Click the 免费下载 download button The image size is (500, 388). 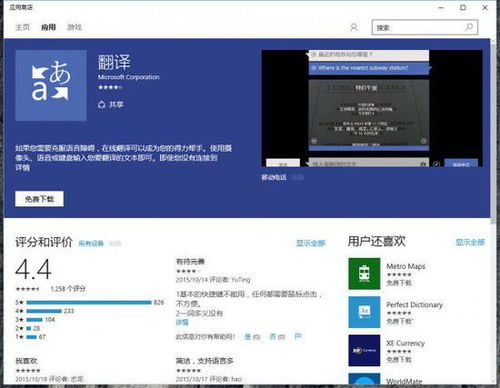tap(39, 199)
